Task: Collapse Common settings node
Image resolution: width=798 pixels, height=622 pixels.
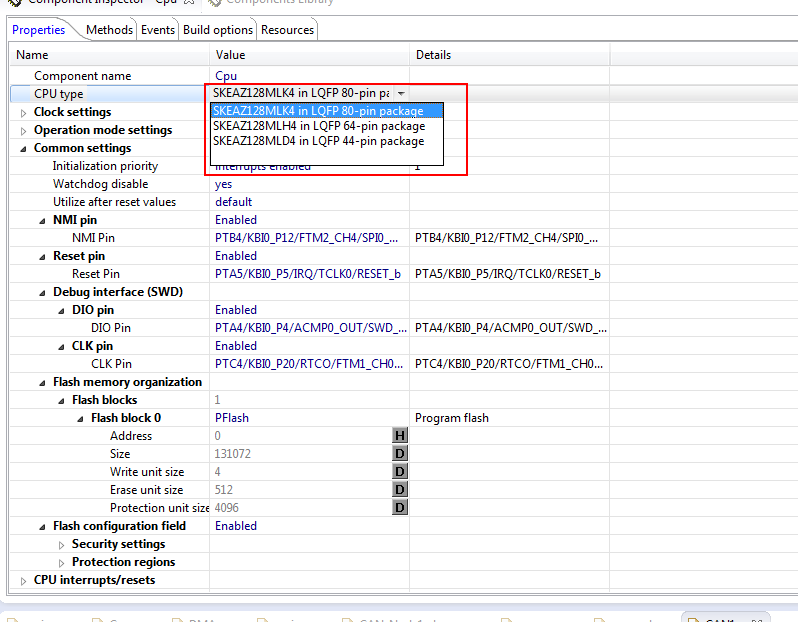Action: point(23,149)
